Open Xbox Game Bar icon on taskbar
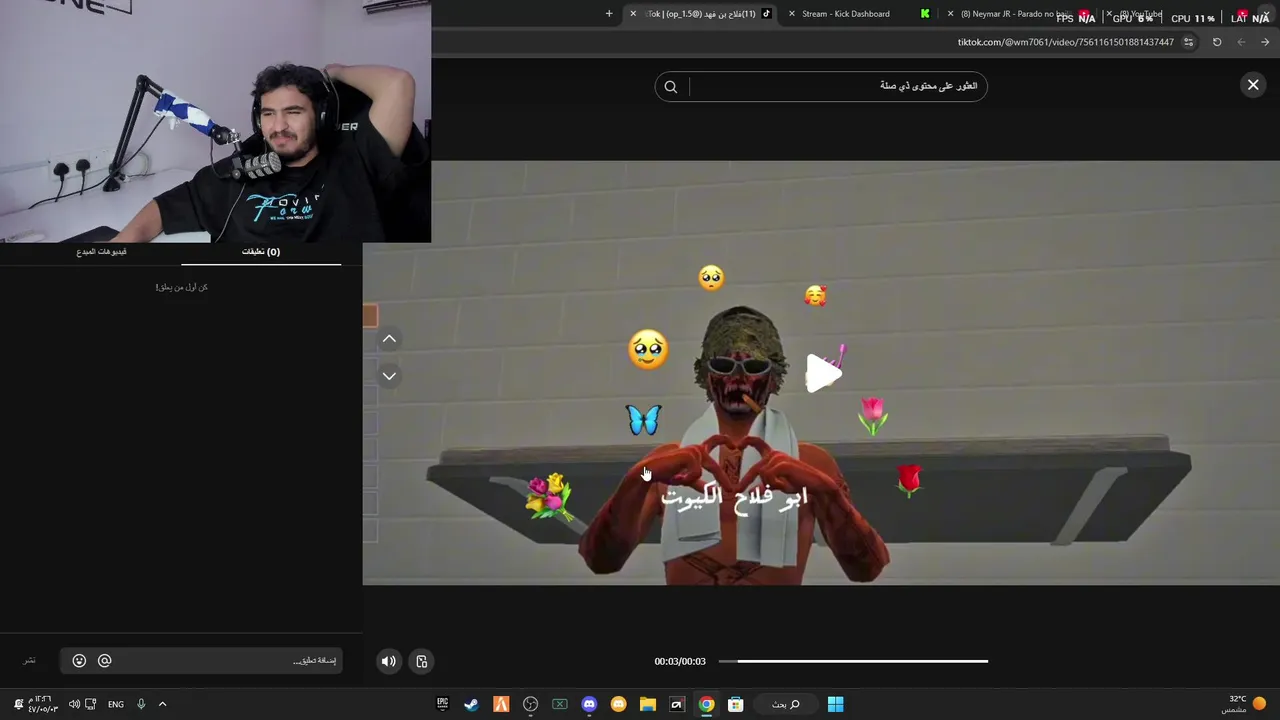 coord(560,704)
